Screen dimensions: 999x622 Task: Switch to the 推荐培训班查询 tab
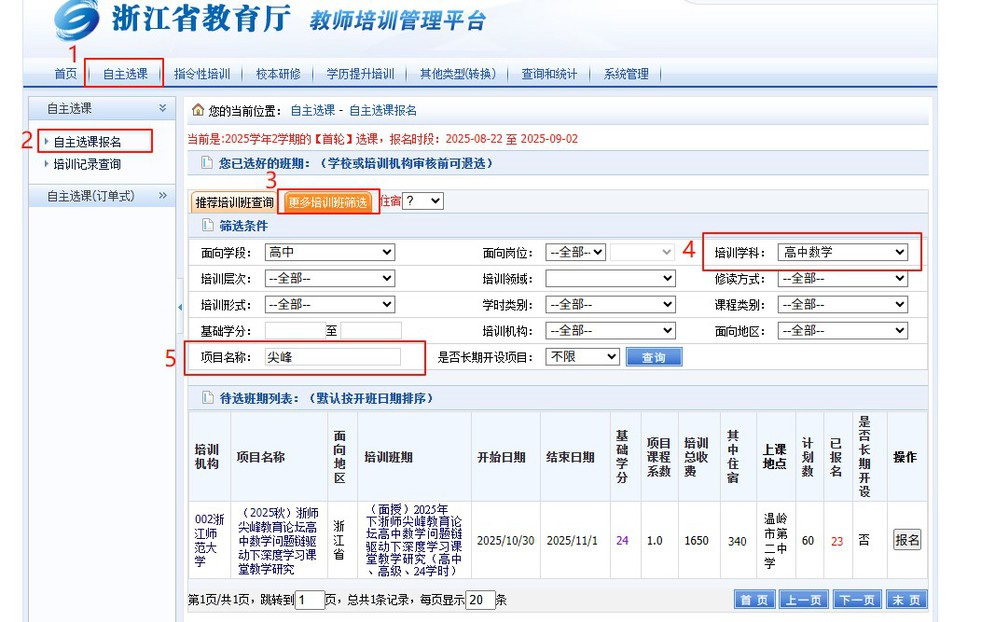pos(234,202)
